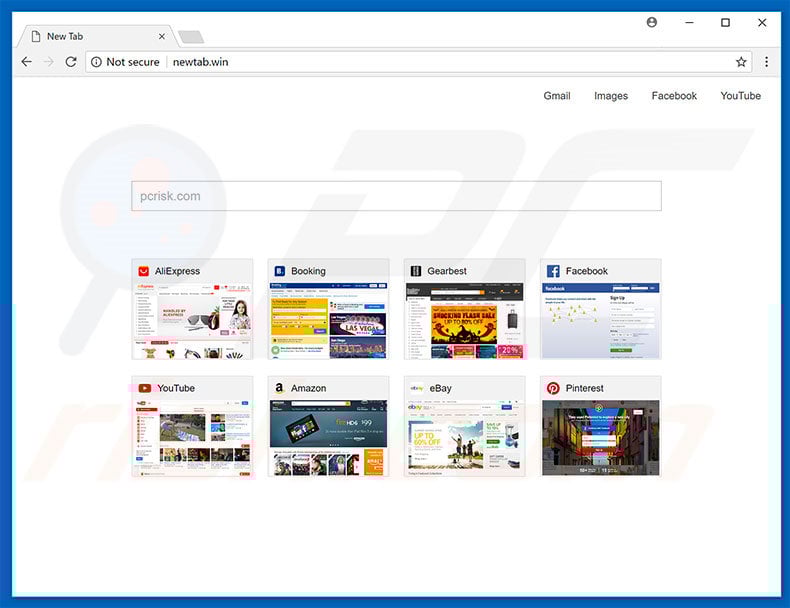The image size is (790, 608).
Task: Reload the page with the refresh icon
Action: [x=71, y=62]
